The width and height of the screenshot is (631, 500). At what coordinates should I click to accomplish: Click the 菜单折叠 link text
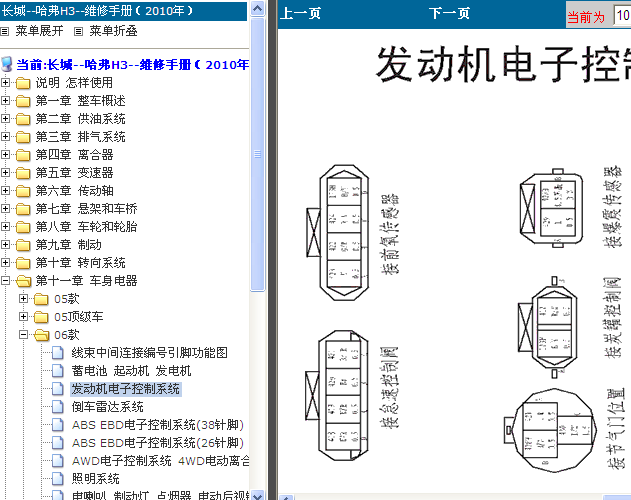113,31
